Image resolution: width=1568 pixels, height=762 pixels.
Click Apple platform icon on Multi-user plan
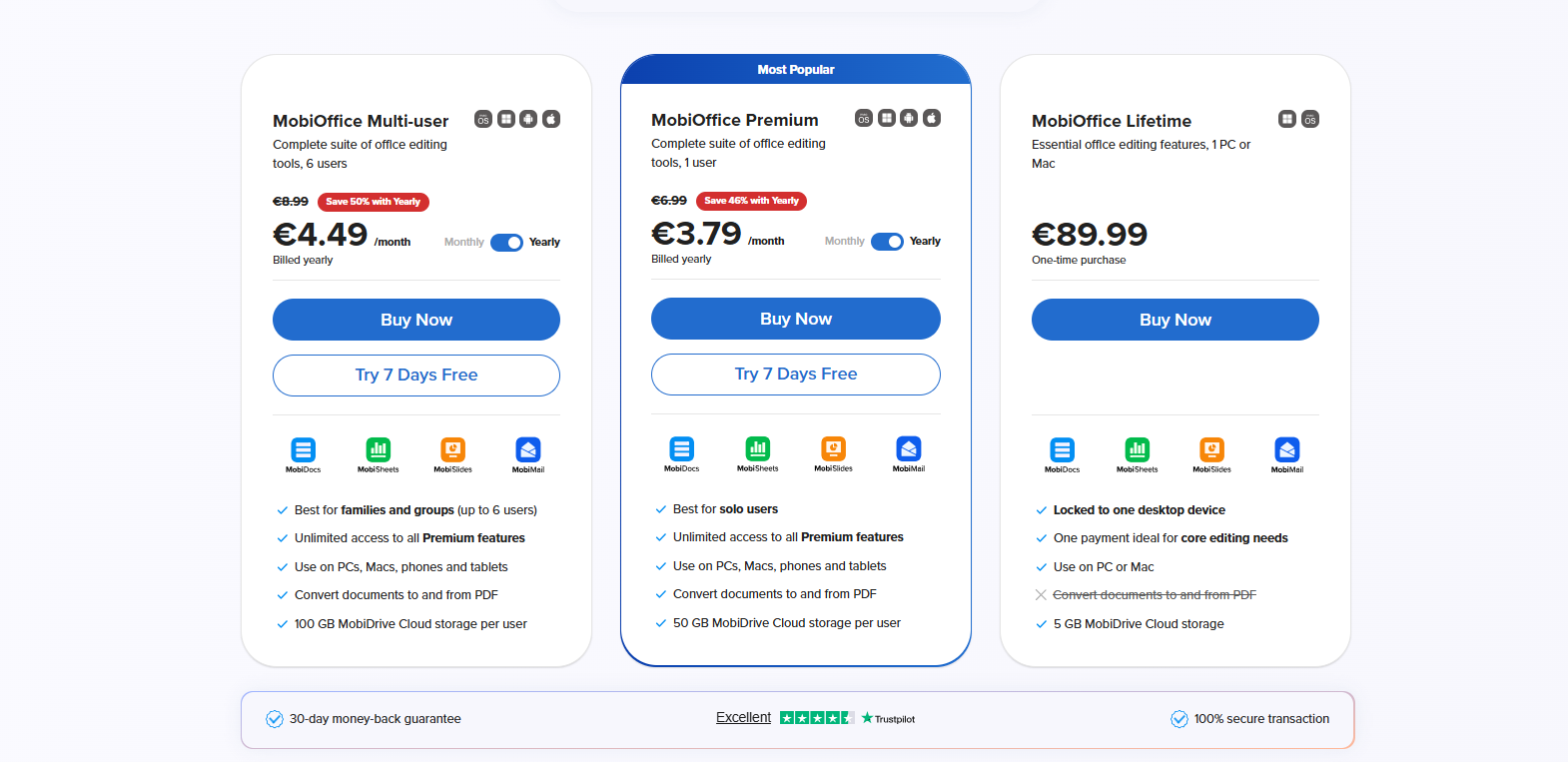pos(551,119)
